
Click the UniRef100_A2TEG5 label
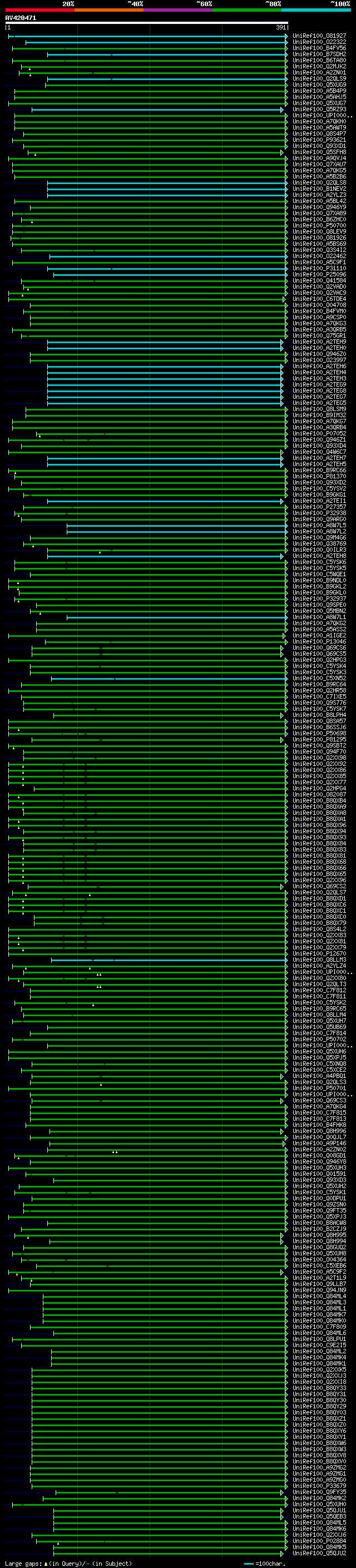click(x=319, y=403)
